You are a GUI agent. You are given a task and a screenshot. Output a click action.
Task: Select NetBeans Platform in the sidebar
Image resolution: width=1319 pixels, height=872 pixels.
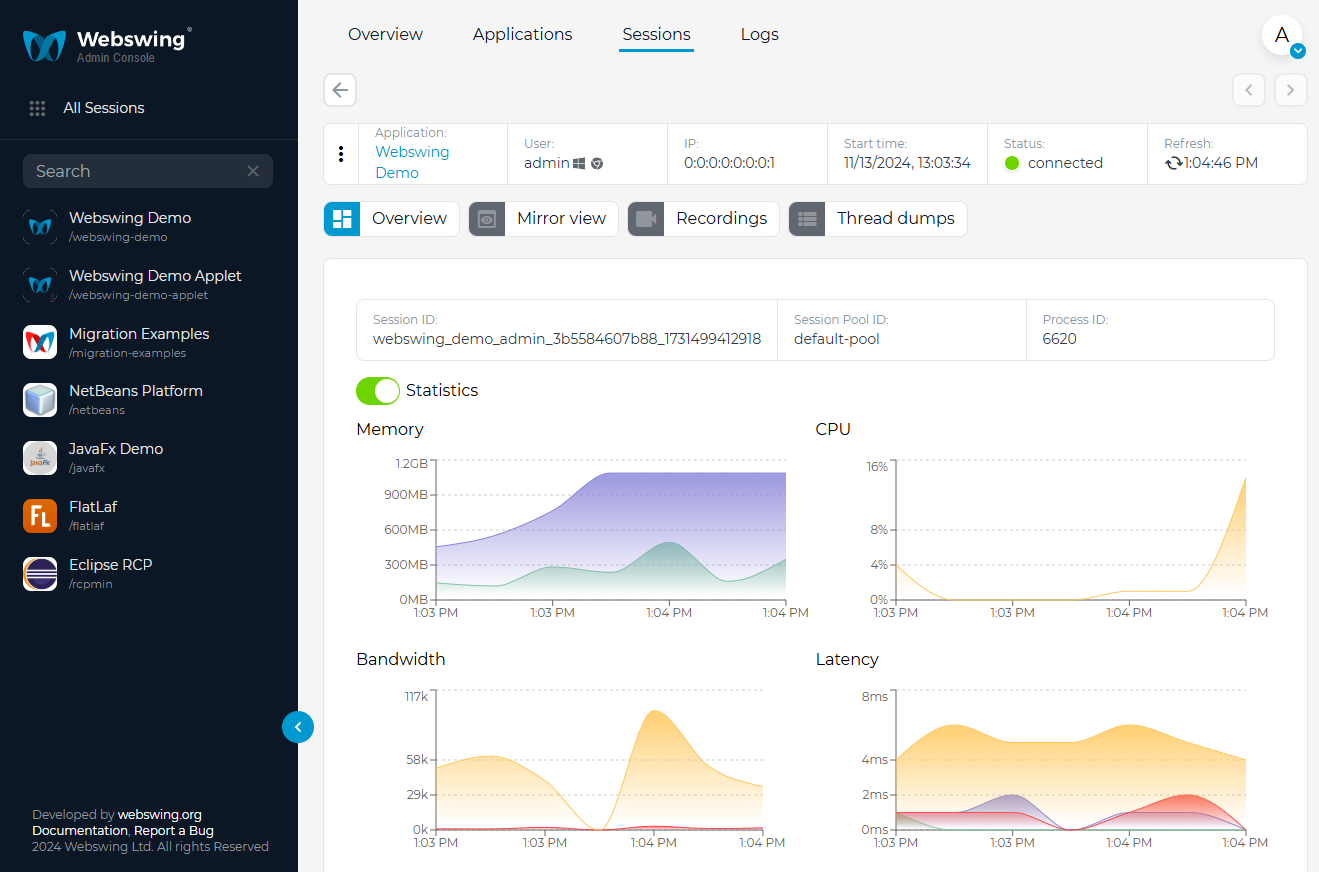(x=149, y=400)
